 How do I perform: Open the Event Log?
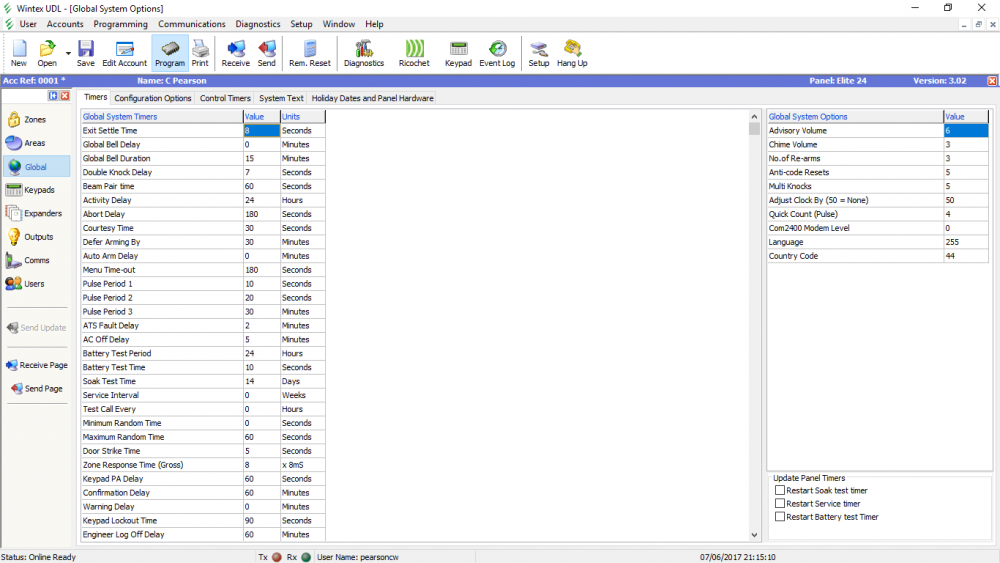tap(497, 53)
